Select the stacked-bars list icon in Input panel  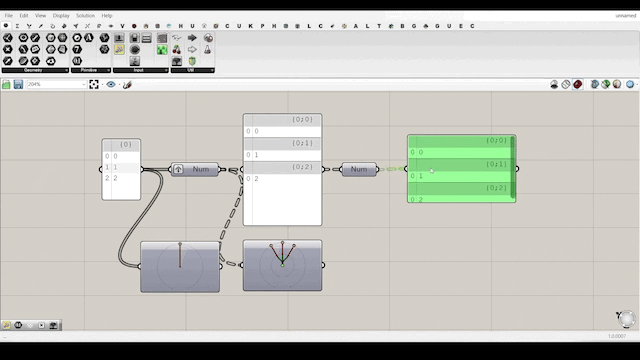(147, 38)
